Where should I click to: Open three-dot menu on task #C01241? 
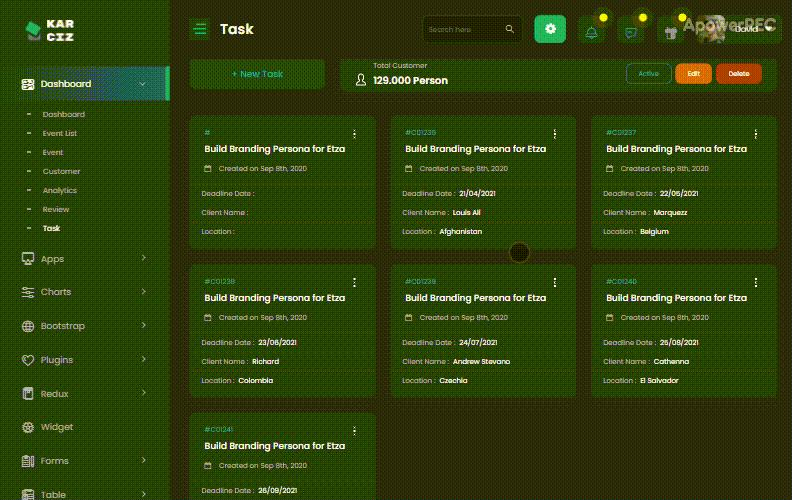pyautogui.click(x=354, y=431)
